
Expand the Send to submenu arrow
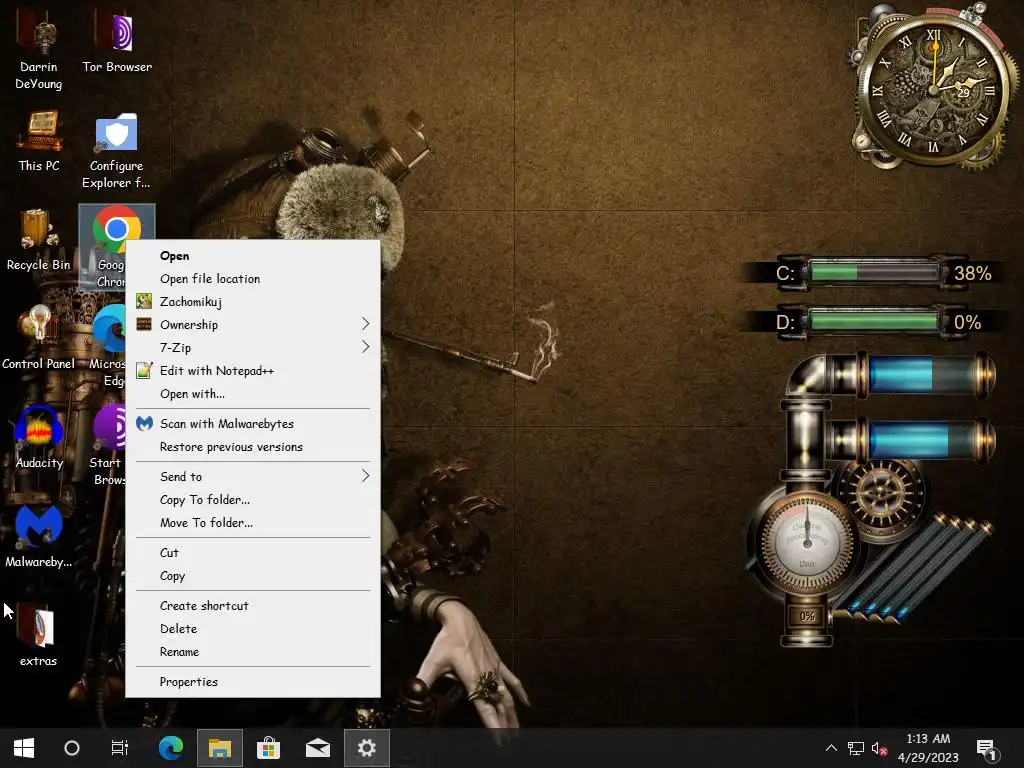(x=366, y=476)
